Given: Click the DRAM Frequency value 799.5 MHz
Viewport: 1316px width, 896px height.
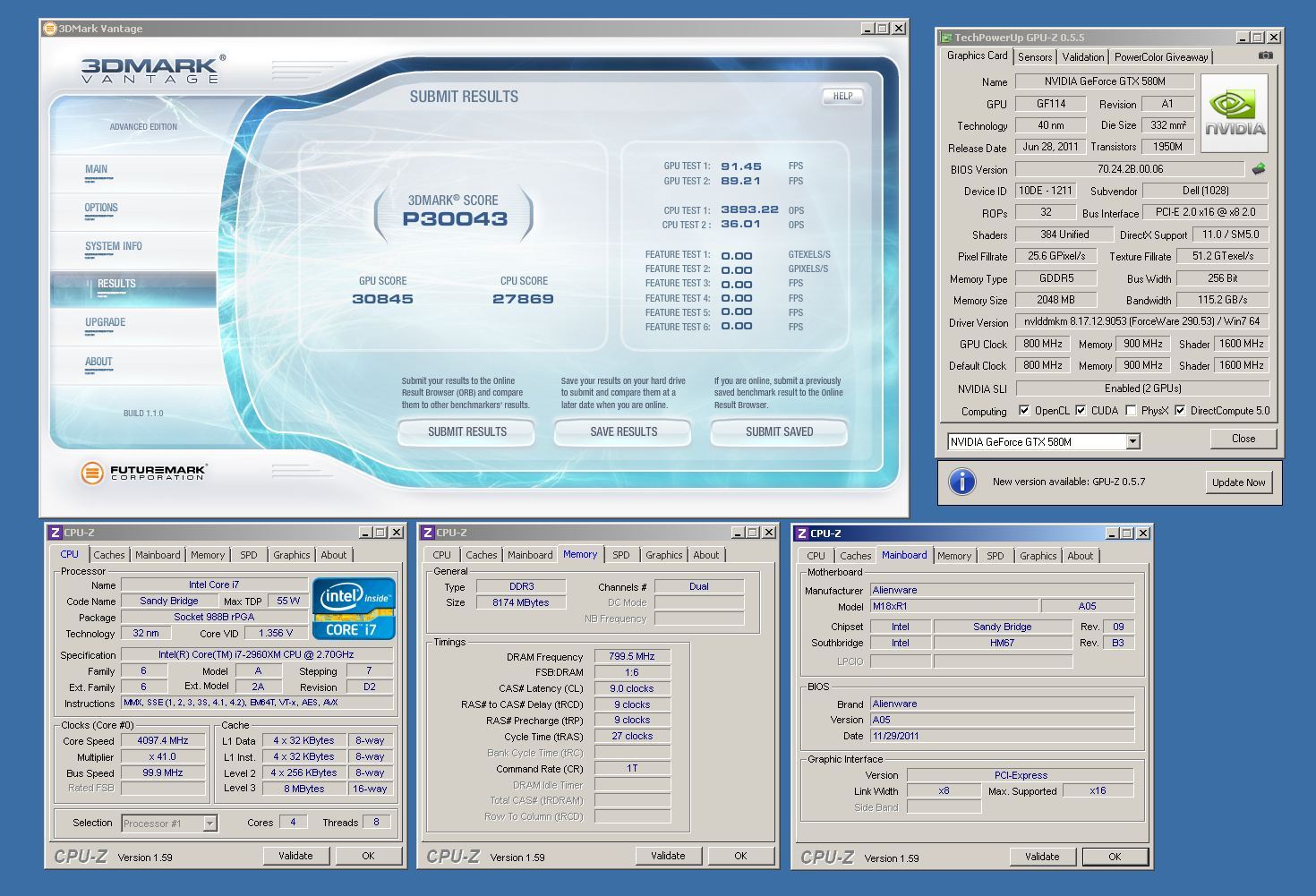Looking at the screenshot, I should pos(632,656).
